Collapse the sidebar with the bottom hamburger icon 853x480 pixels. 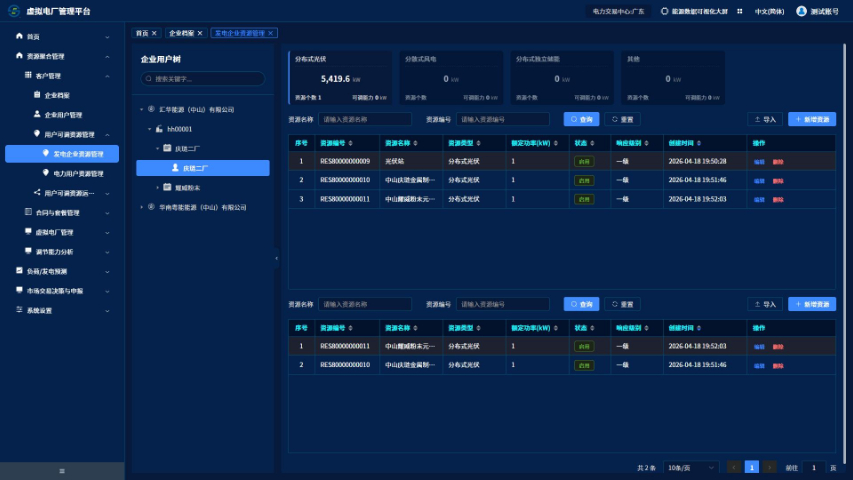(62, 471)
